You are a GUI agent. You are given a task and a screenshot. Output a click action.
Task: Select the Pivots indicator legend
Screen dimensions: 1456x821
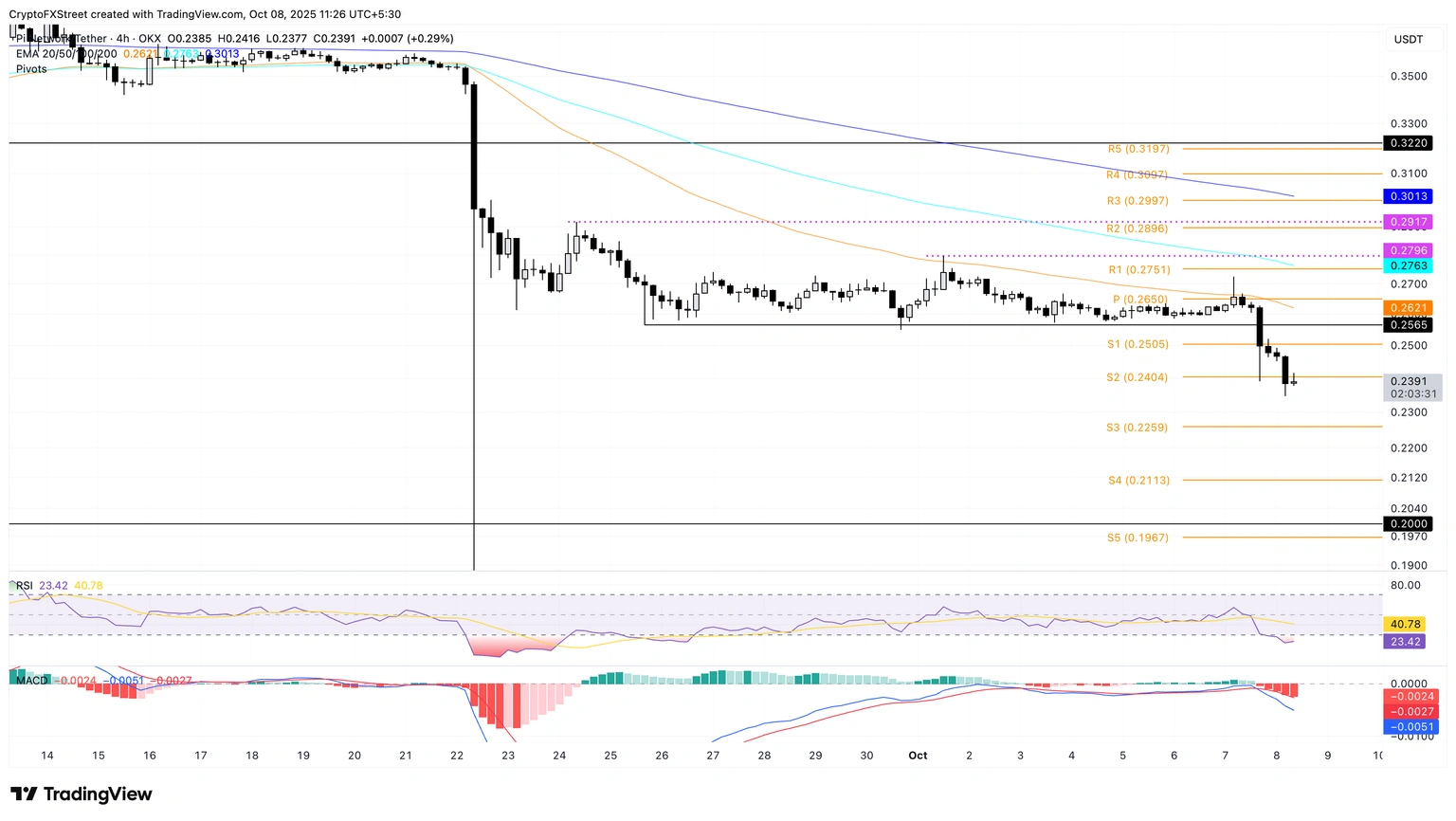tap(31, 69)
